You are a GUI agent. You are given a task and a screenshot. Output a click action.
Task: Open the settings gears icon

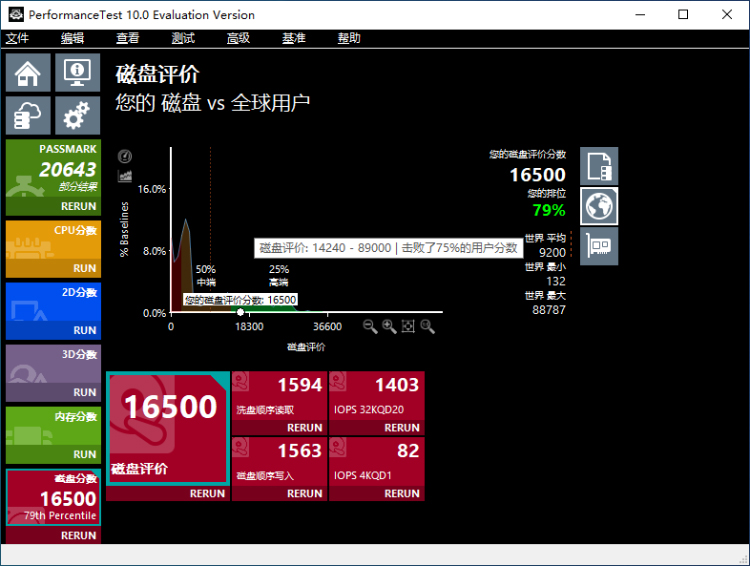point(77,115)
